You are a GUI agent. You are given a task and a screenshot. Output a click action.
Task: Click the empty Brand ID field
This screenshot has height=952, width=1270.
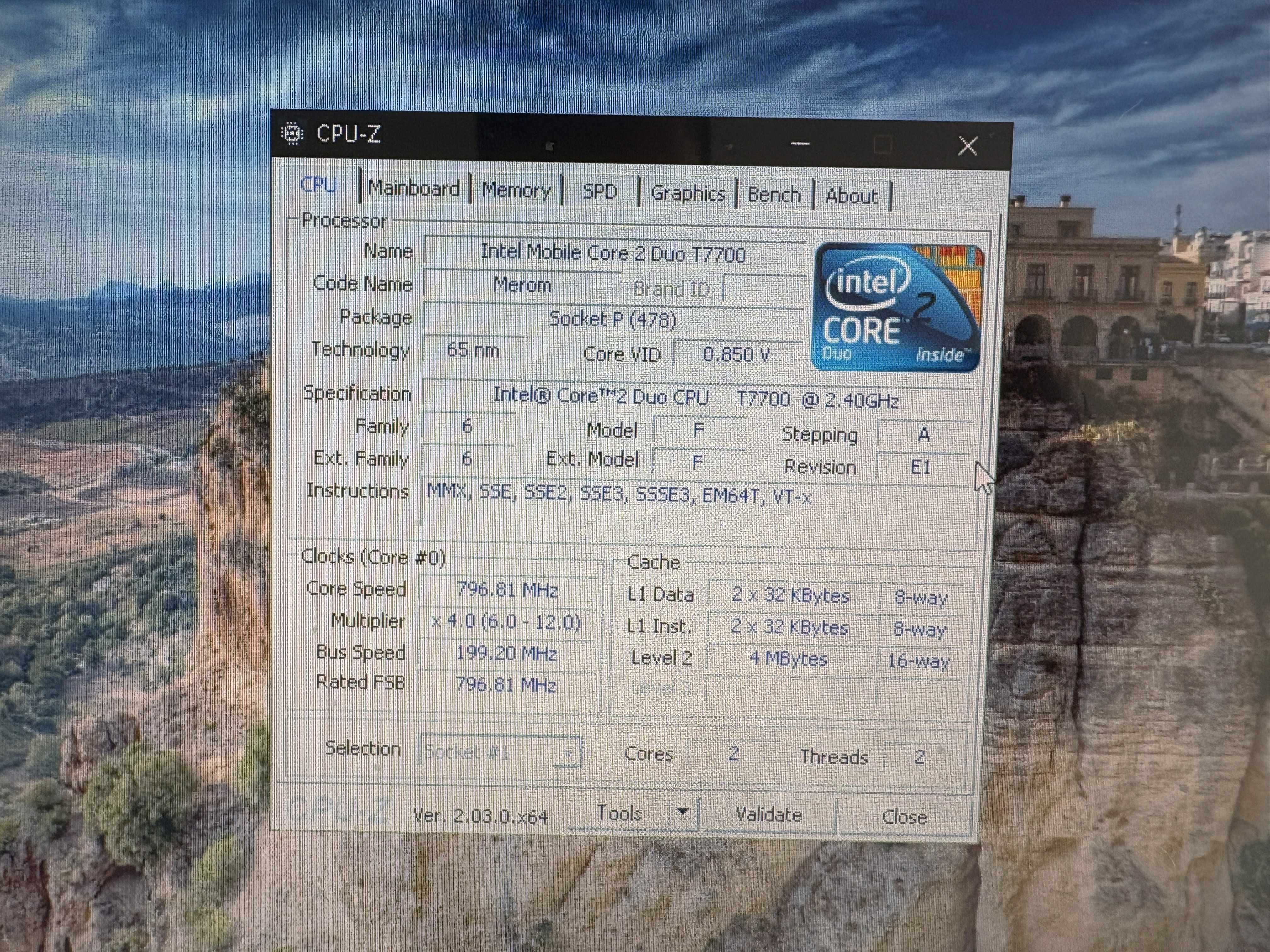764,289
